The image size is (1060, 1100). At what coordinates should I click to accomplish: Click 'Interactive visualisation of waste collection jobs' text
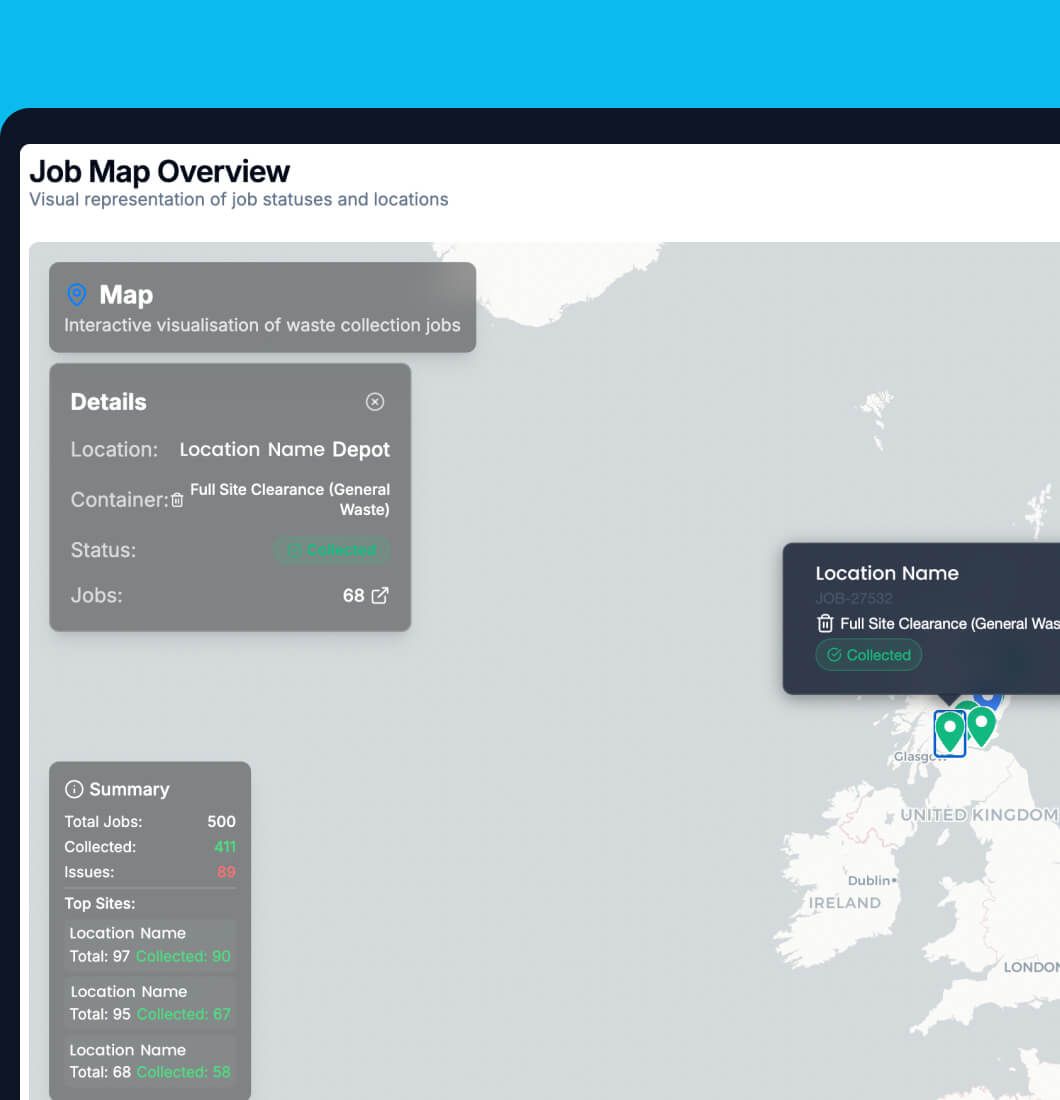[x=262, y=326]
